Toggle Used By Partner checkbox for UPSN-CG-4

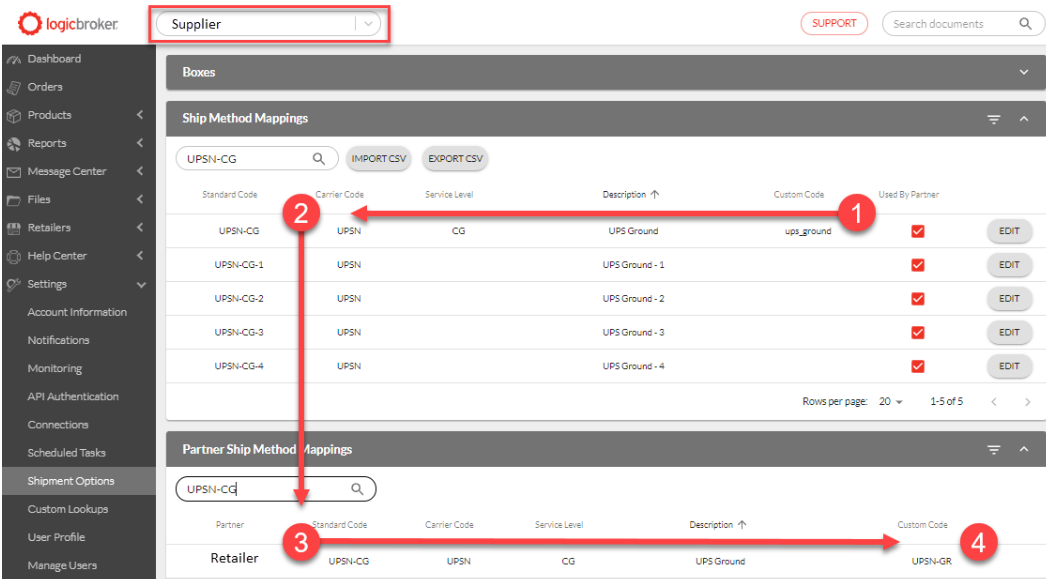(917, 366)
